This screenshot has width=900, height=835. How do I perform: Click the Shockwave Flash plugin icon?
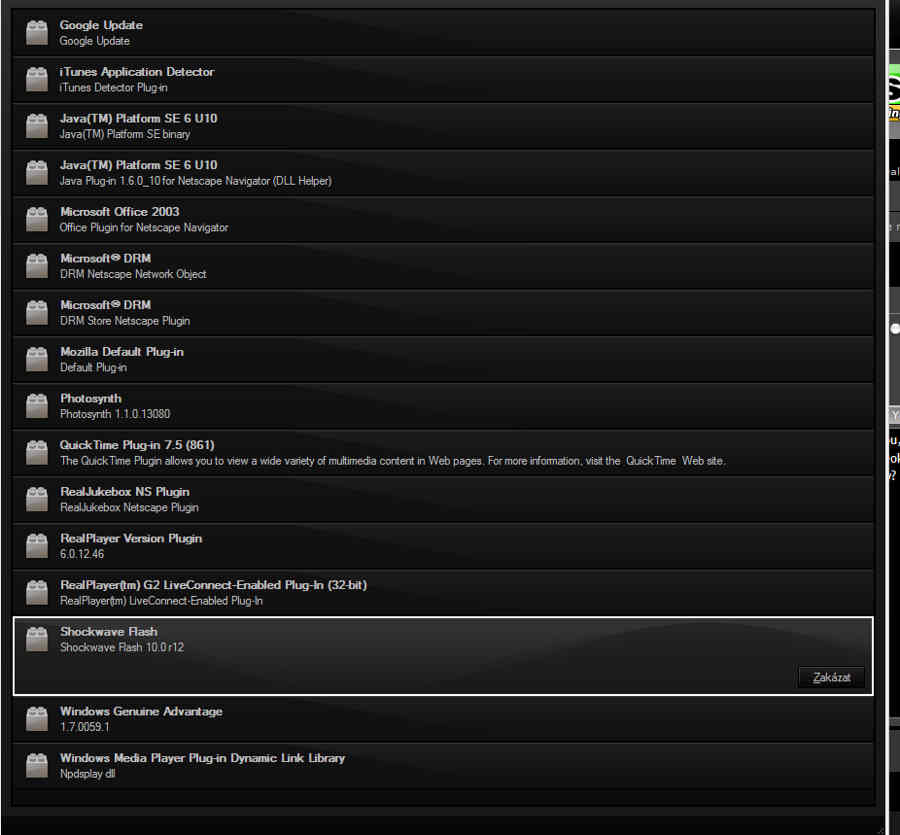click(x=37, y=639)
